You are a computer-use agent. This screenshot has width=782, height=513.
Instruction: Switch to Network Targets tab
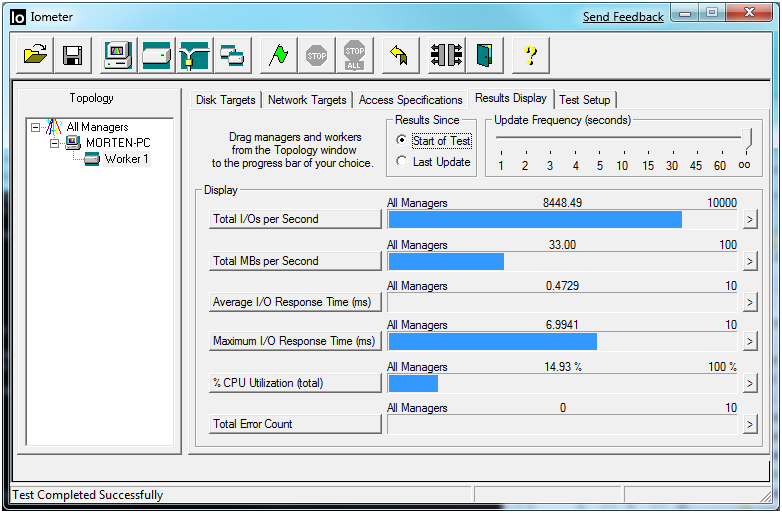point(307,100)
